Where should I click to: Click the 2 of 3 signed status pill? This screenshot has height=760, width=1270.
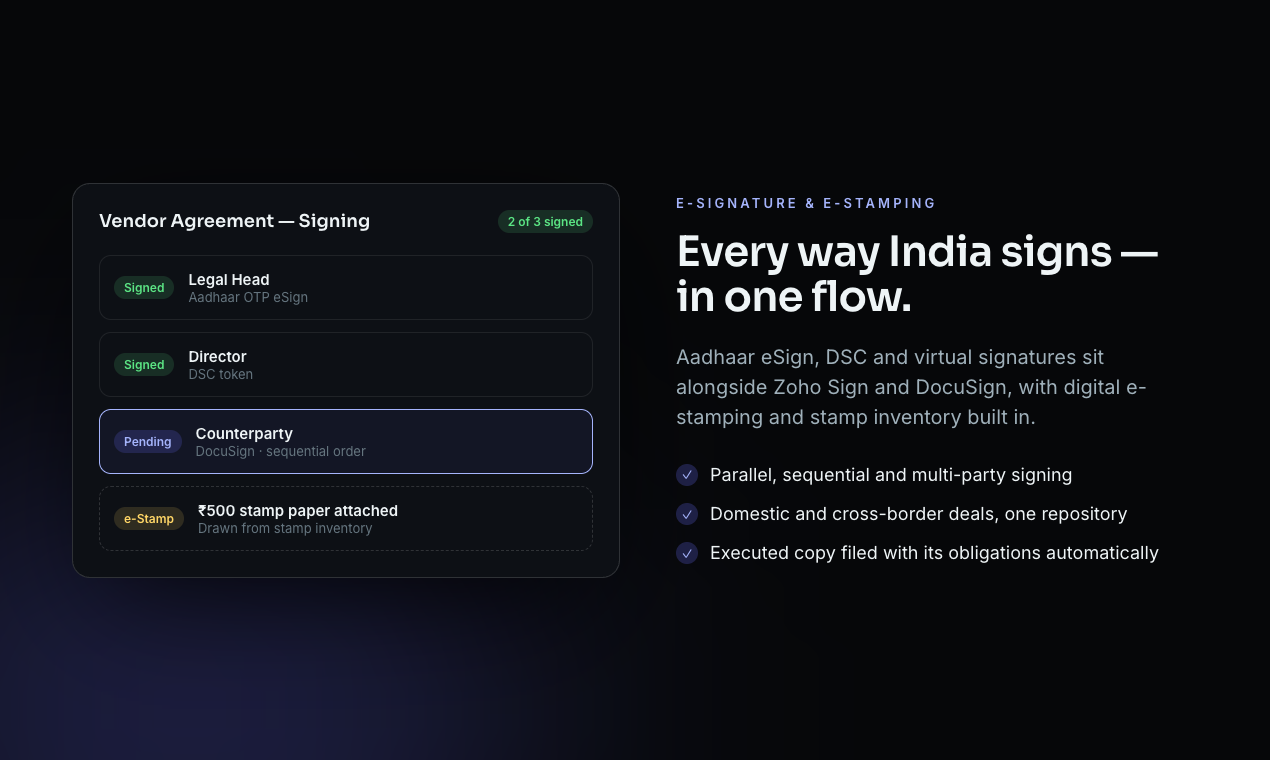(x=545, y=222)
